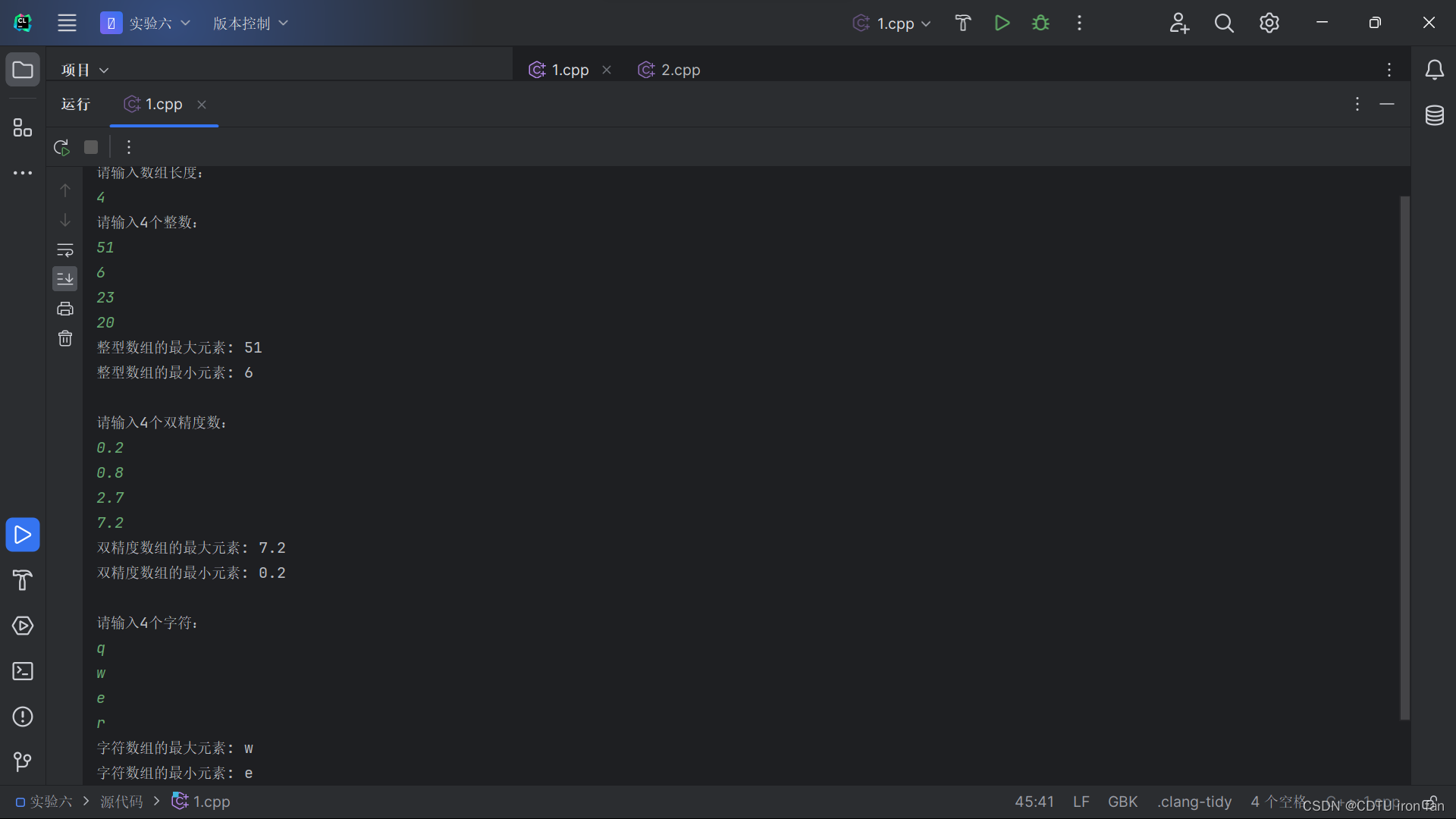Clear console with trash icon
Screen dimensions: 1456x819
[65, 338]
